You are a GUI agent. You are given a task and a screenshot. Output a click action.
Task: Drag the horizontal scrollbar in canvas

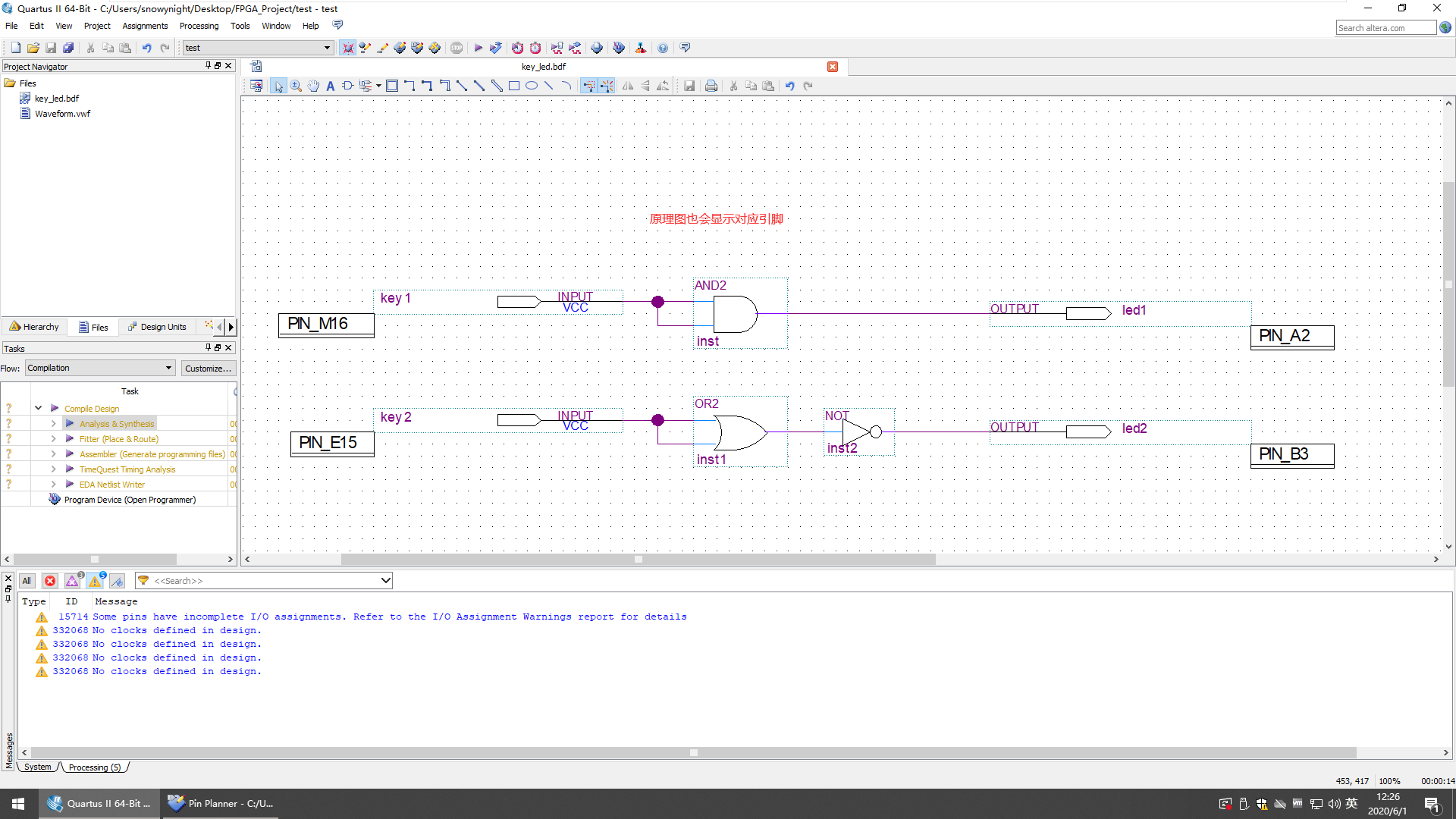(x=638, y=558)
